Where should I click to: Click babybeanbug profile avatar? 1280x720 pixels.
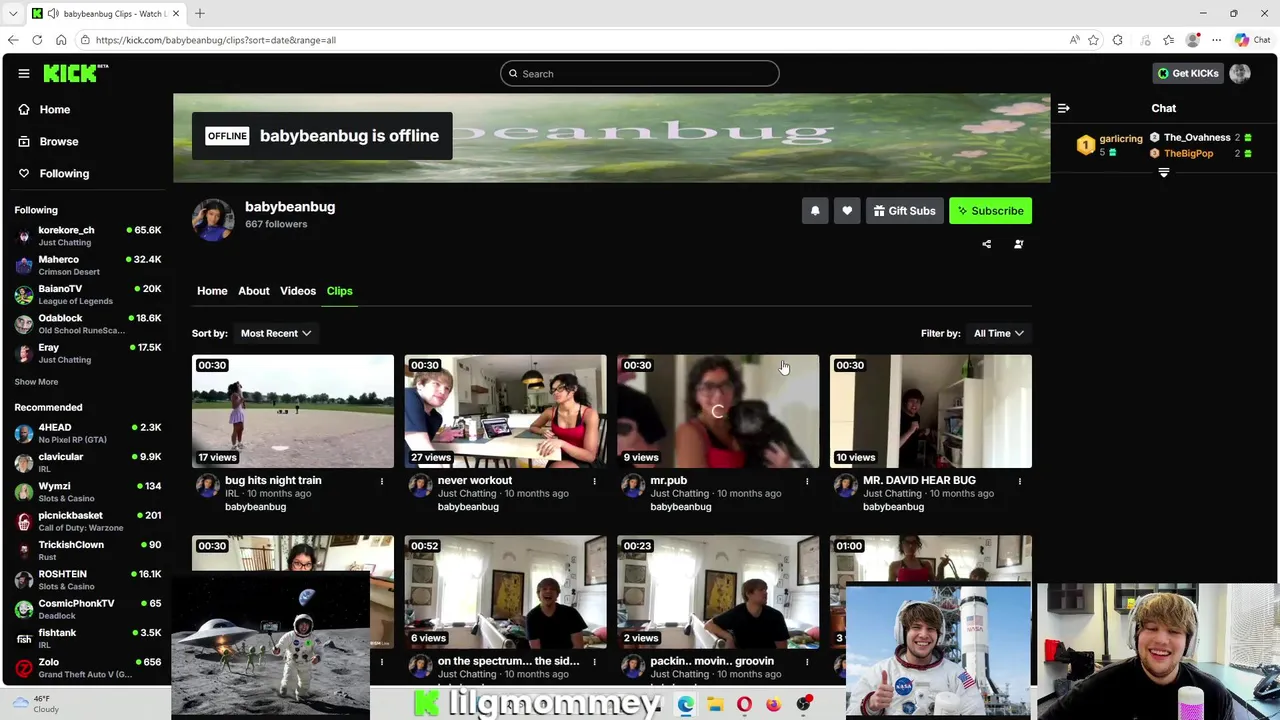tap(213, 219)
